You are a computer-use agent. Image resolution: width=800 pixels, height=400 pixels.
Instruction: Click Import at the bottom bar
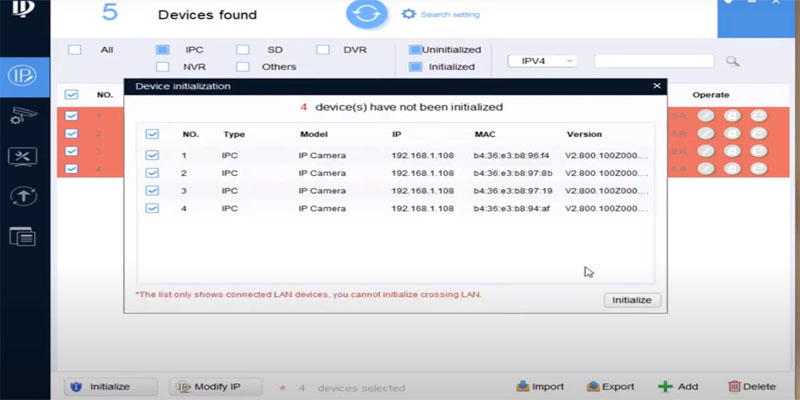(539, 386)
